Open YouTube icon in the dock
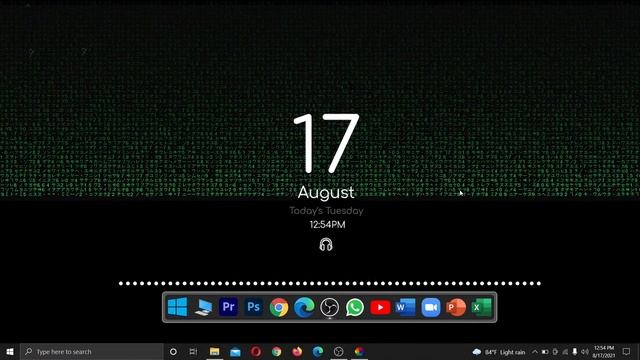The height and width of the screenshot is (360, 640). click(380, 307)
